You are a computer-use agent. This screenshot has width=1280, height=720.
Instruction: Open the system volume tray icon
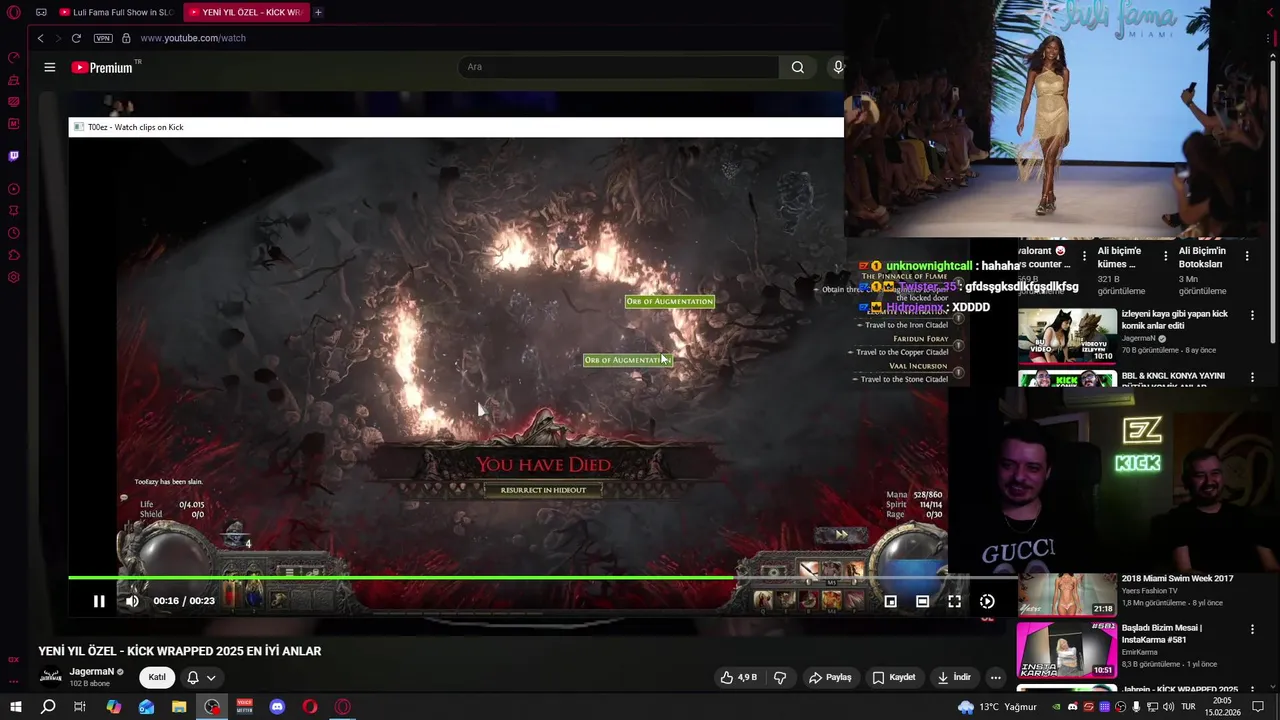[x=1168, y=707]
